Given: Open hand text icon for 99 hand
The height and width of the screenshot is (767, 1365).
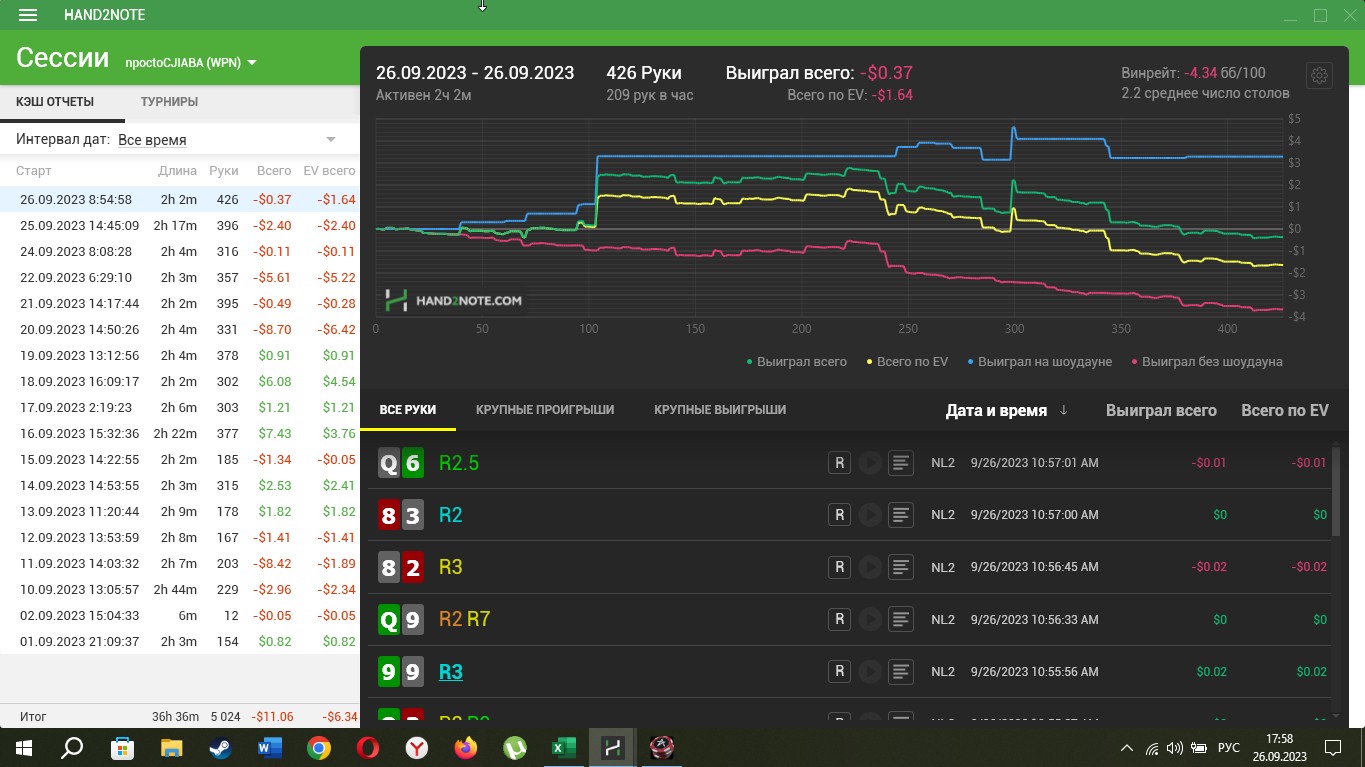Looking at the screenshot, I should click(x=901, y=671).
